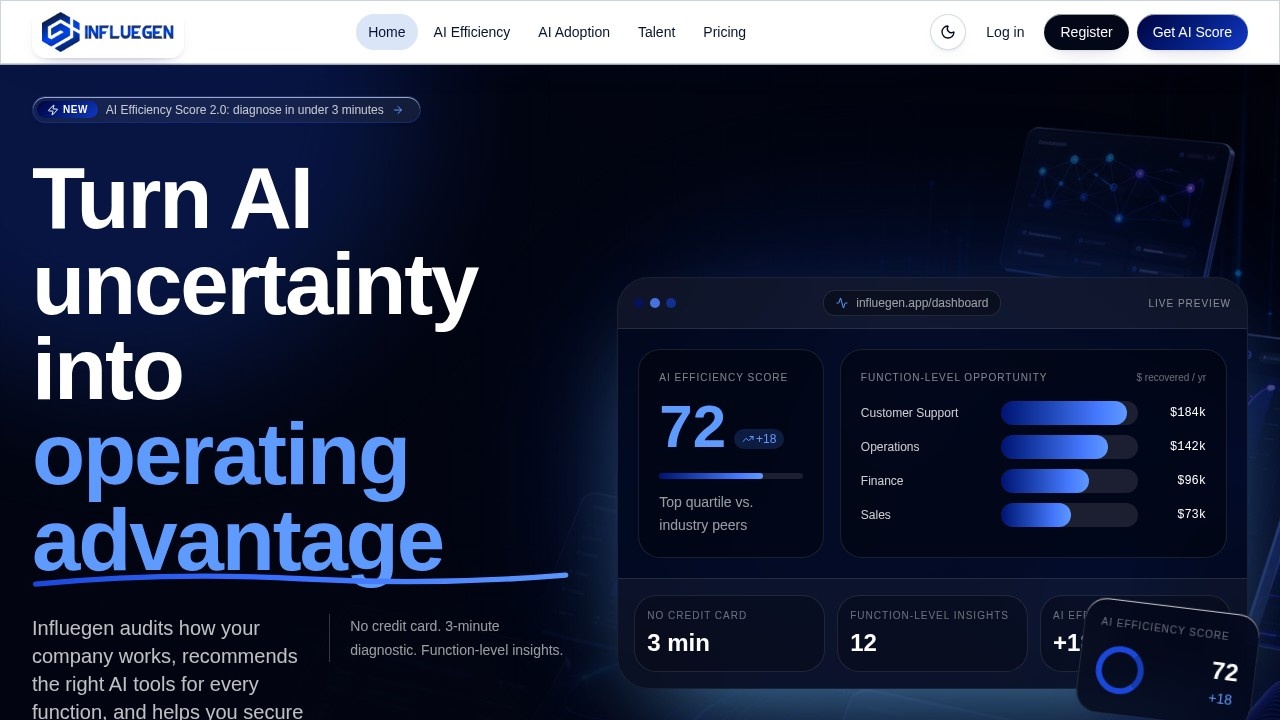Image resolution: width=1280 pixels, height=720 pixels.
Task: Click the sparkle icon beside NEW
Action: pyautogui.click(x=53, y=110)
